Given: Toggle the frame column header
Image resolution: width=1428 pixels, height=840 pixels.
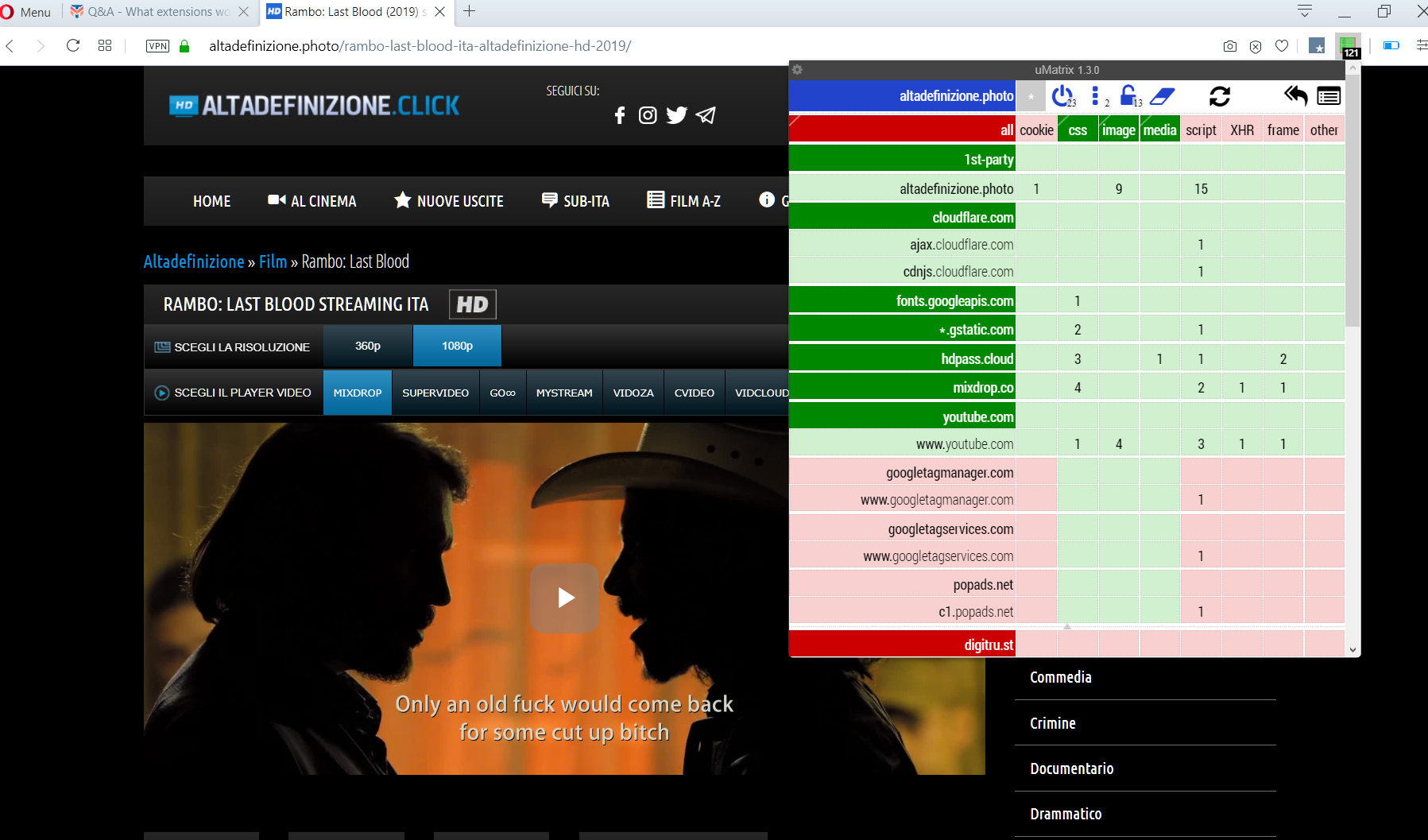Looking at the screenshot, I should click(1283, 130).
